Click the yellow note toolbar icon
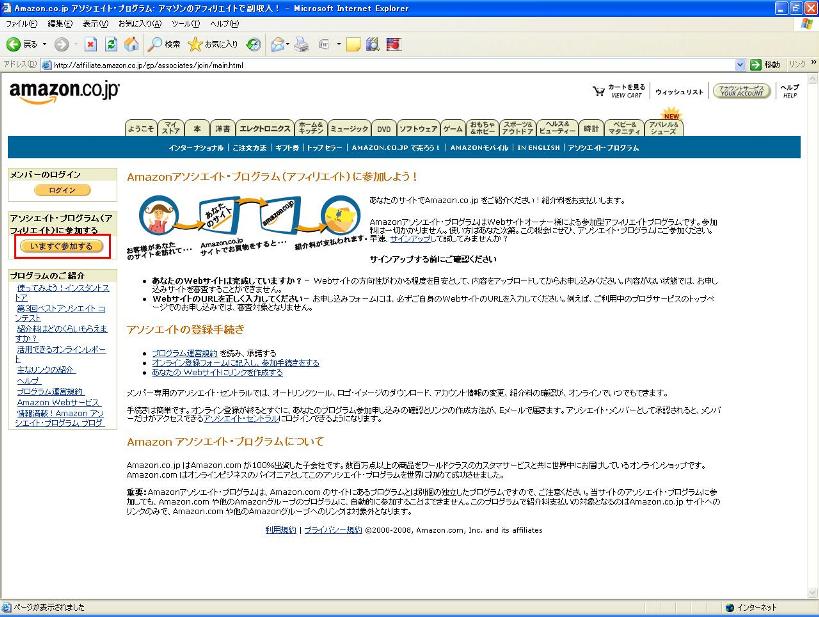Screen dimensions: 819x617 (x=353, y=44)
